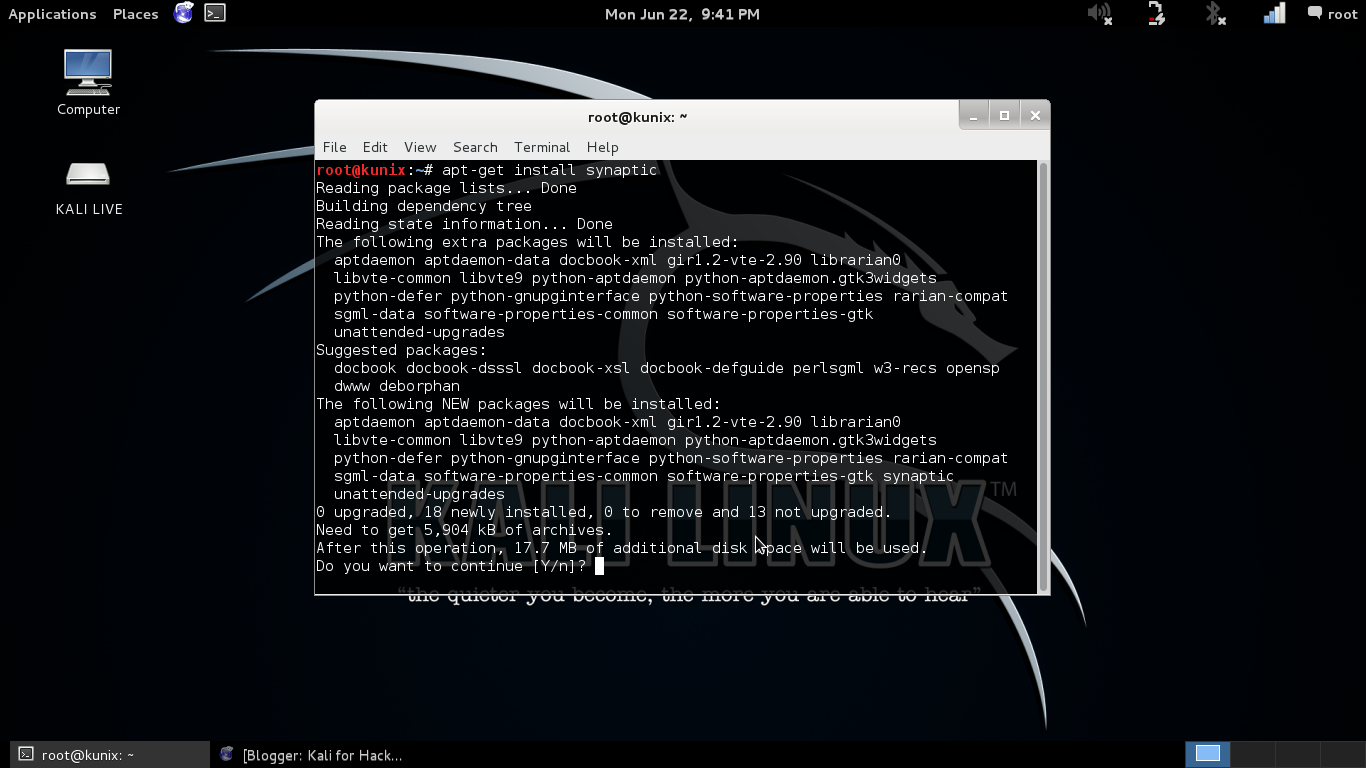This screenshot has width=1366, height=768.
Task: Select the first workspace in switcher
Action: tap(1208, 754)
